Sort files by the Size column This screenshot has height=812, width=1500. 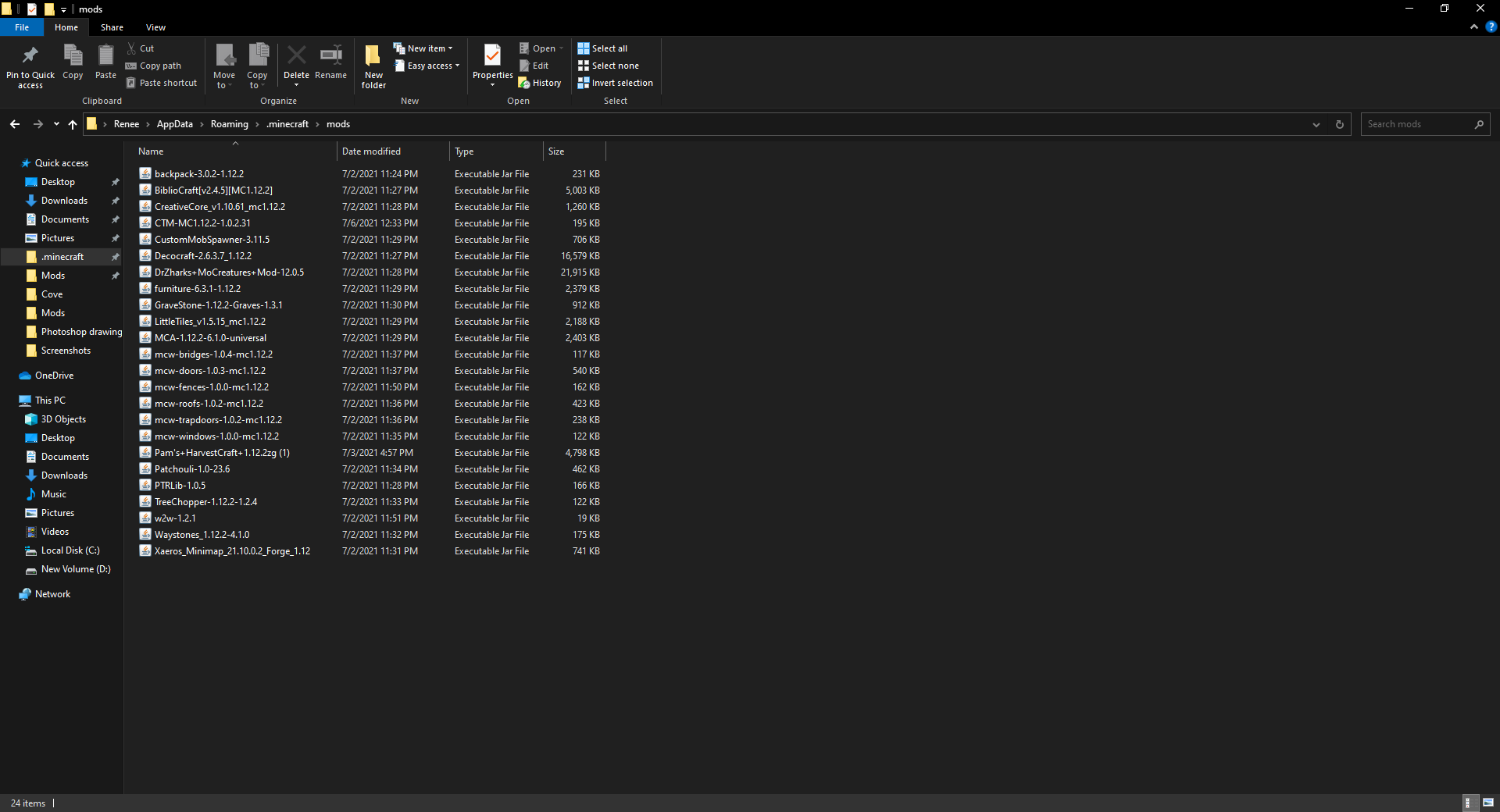574,151
